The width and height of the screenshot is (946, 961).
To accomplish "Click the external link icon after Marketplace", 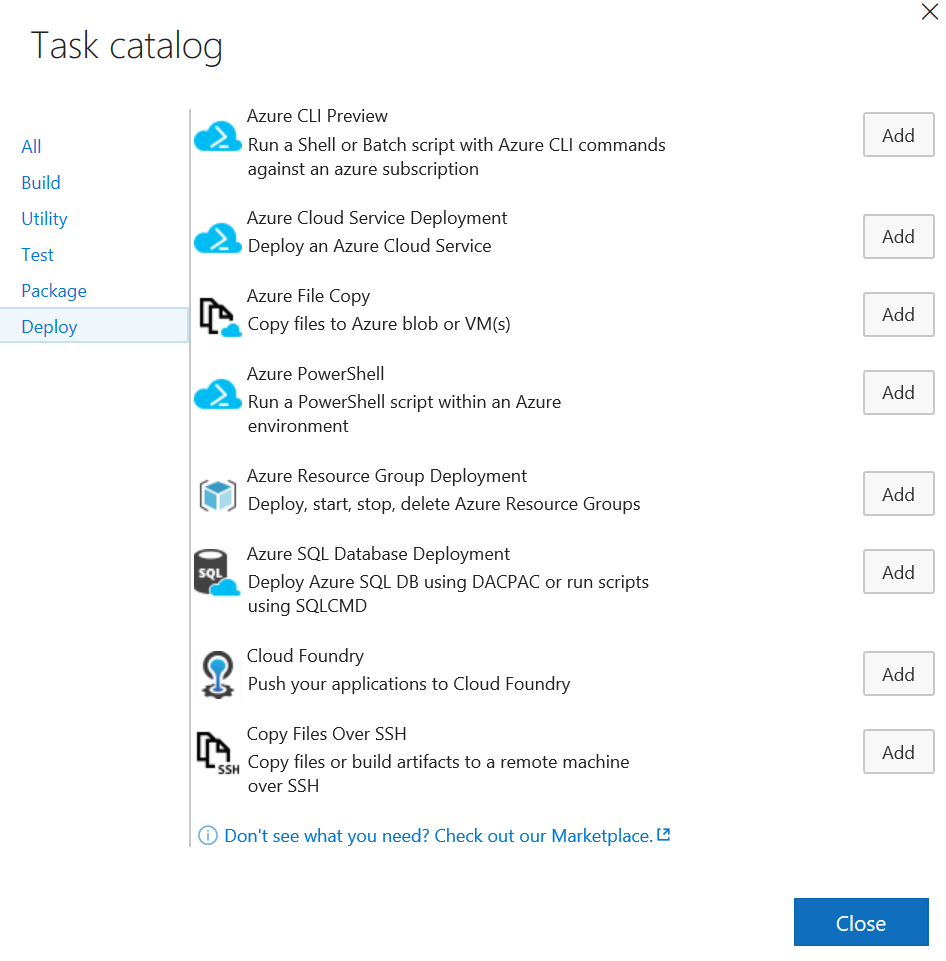I will (x=664, y=834).
